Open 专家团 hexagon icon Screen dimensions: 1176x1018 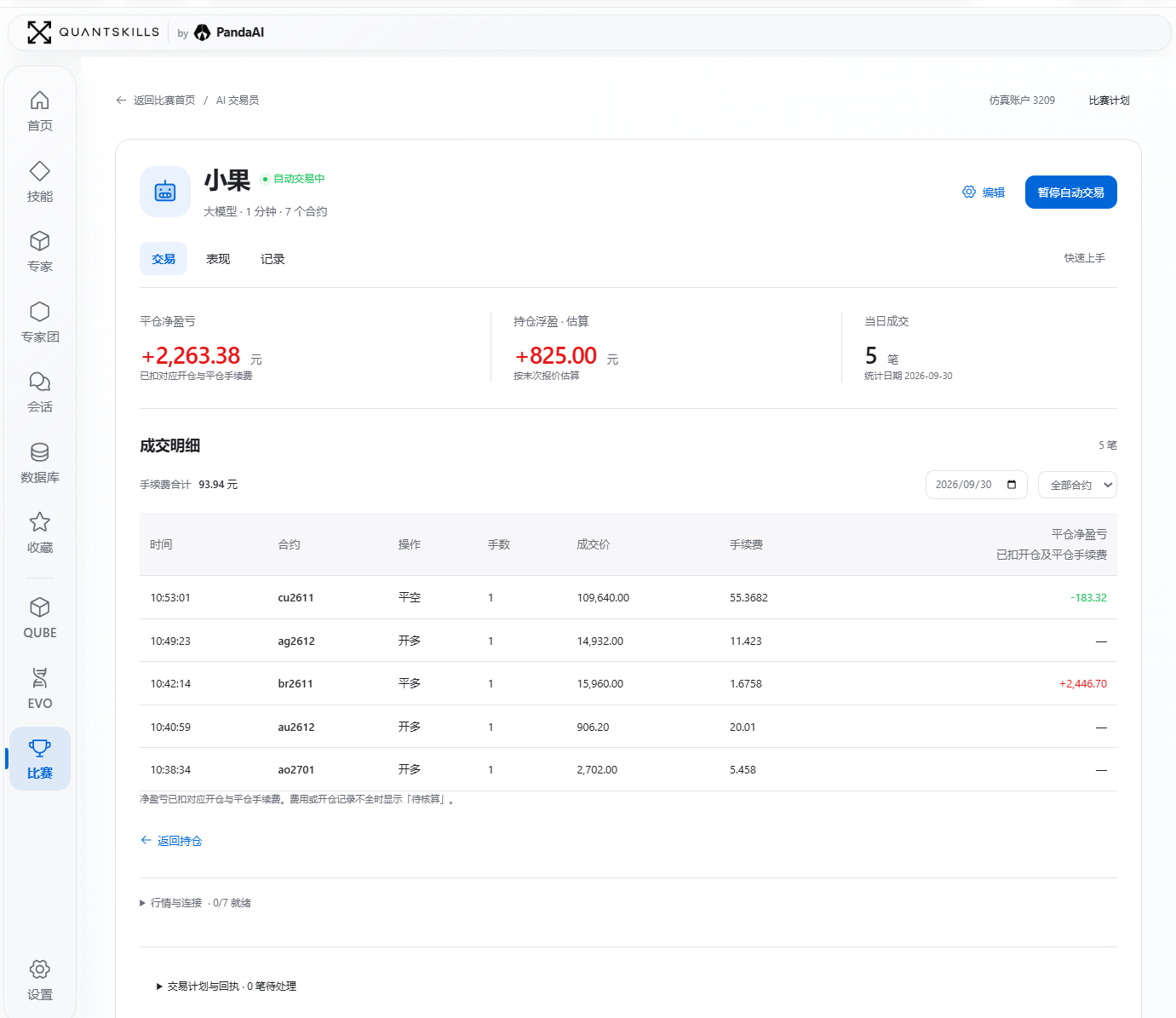point(40,312)
